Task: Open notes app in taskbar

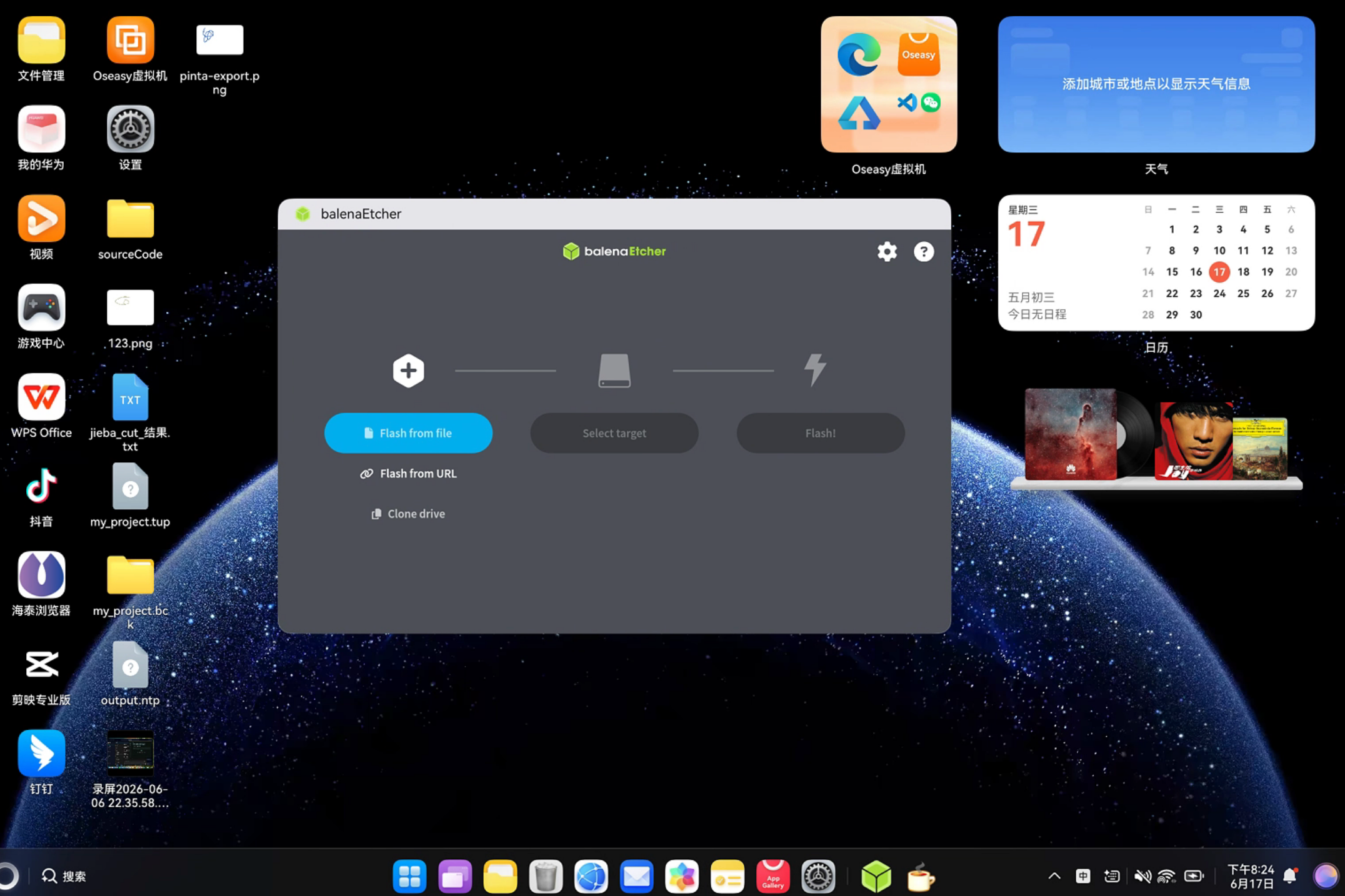Action: click(727, 876)
